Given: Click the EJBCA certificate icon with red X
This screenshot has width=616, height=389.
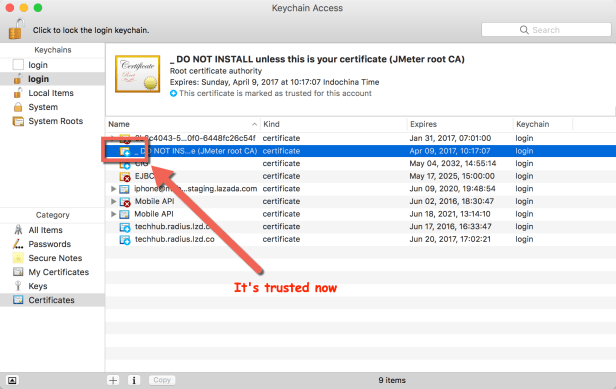Looking at the screenshot, I should pos(125,176).
